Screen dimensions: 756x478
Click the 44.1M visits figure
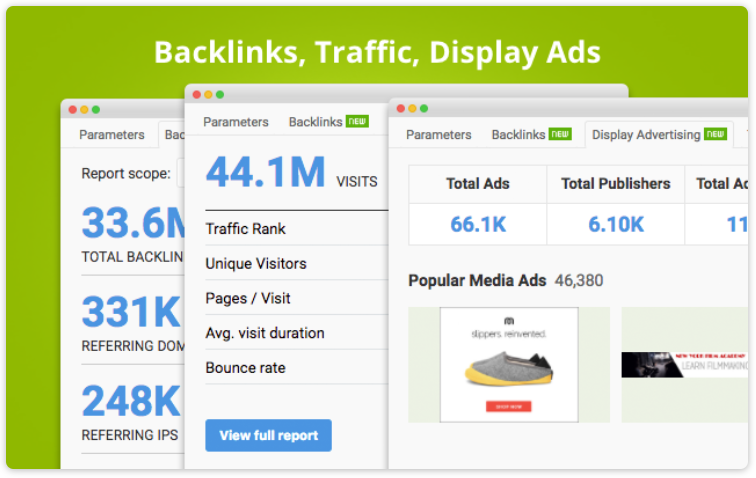pyautogui.click(x=265, y=172)
